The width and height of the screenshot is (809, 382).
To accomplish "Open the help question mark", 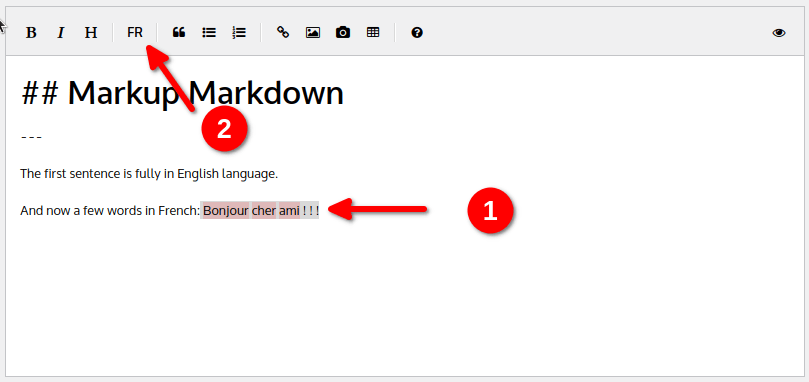I will [417, 33].
